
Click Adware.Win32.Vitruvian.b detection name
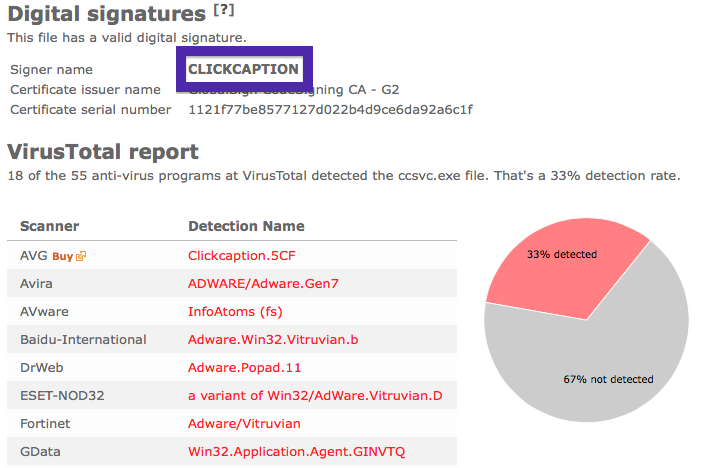pos(273,340)
